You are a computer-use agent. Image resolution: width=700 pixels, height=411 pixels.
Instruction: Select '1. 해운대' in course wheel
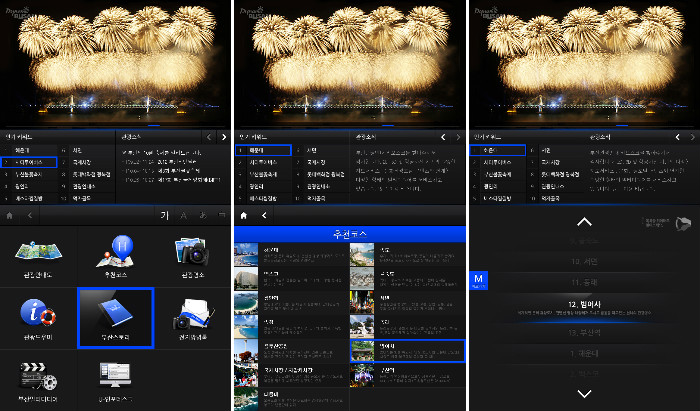tap(584, 353)
